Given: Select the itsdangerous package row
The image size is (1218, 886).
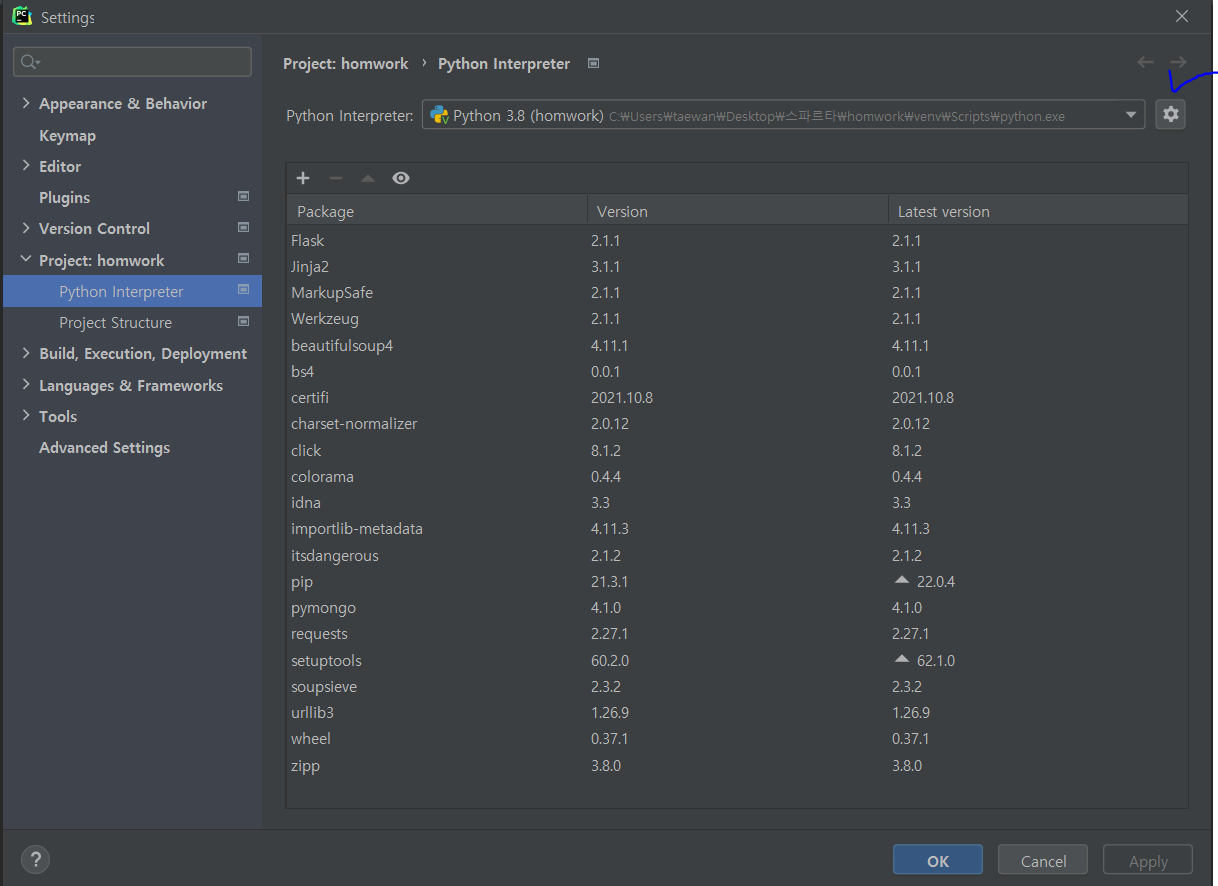Looking at the screenshot, I should 737,555.
